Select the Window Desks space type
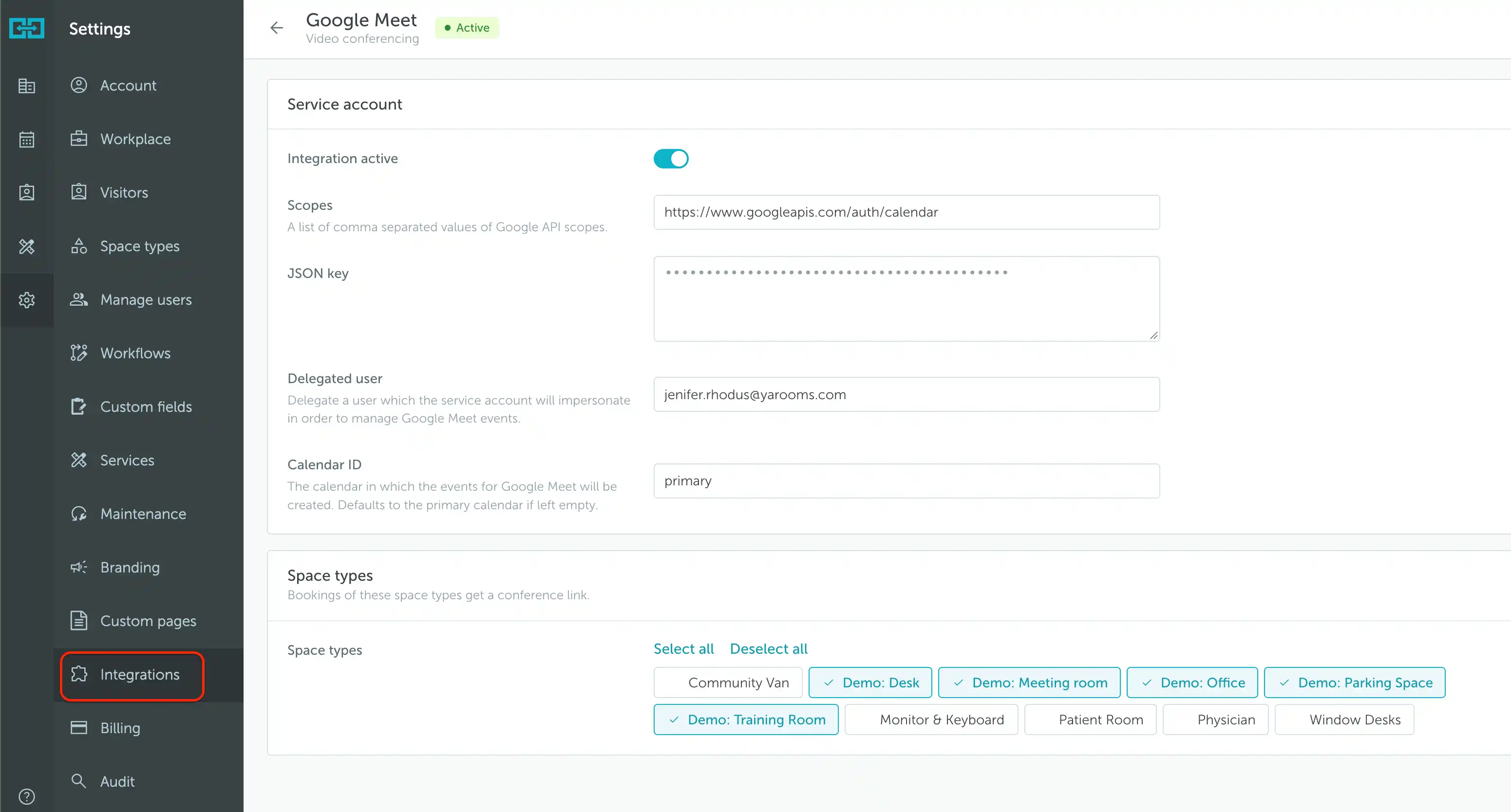Viewport: 1511px width, 812px height. pos(1344,720)
